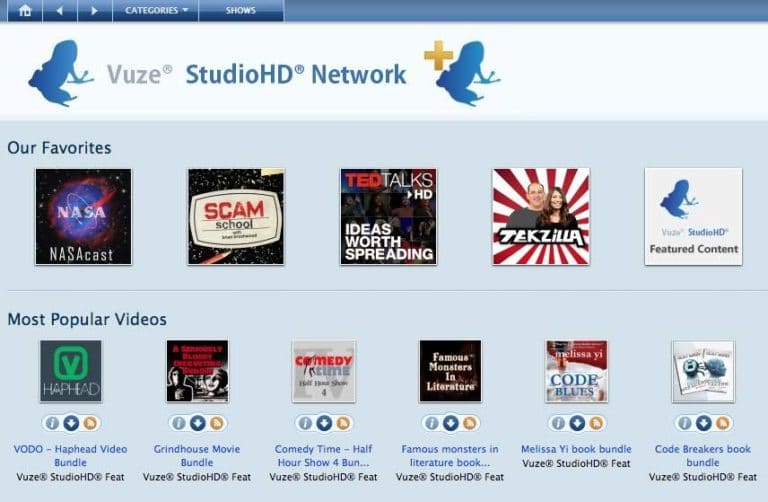
Task: Open the Scam School favorite
Action: pyautogui.click(x=235, y=216)
